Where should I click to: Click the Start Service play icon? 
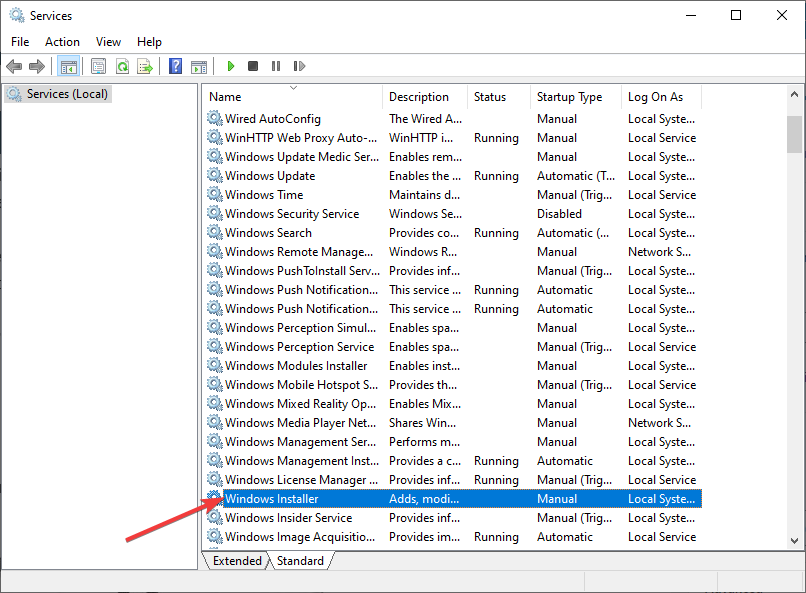(x=231, y=66)
